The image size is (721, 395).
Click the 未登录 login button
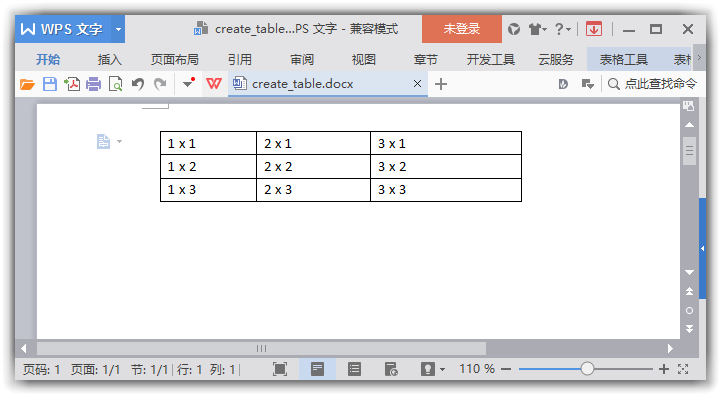click(x=462, y=29)
